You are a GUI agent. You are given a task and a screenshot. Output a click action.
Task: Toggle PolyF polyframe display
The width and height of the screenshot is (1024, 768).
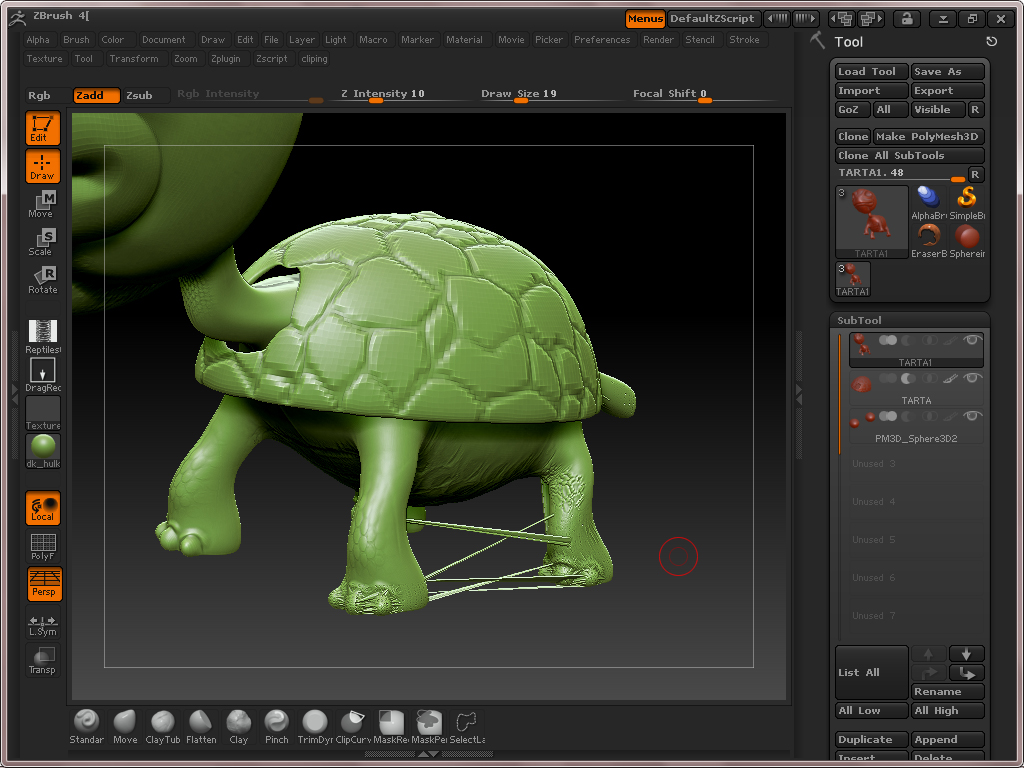(42, 546)
